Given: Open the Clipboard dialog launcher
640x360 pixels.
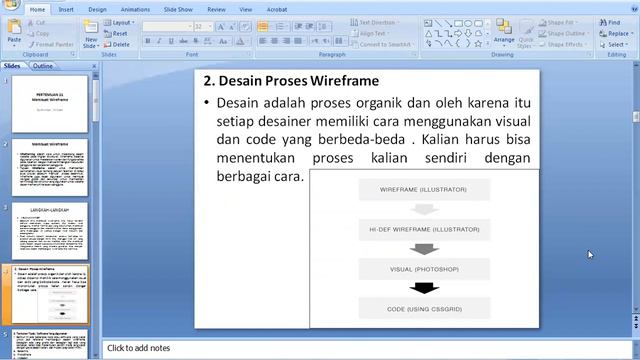Looking at the screenshot, I should click(73, 54).
